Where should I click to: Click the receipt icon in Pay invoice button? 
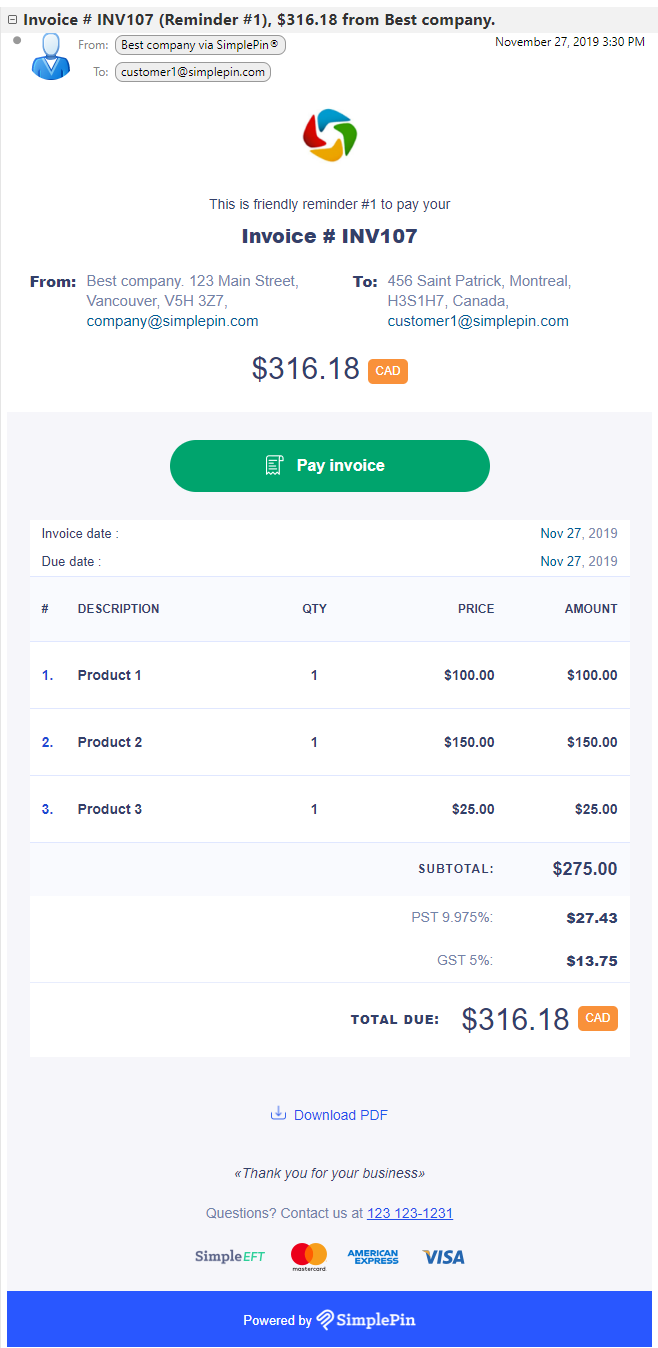tap(274, 465)
